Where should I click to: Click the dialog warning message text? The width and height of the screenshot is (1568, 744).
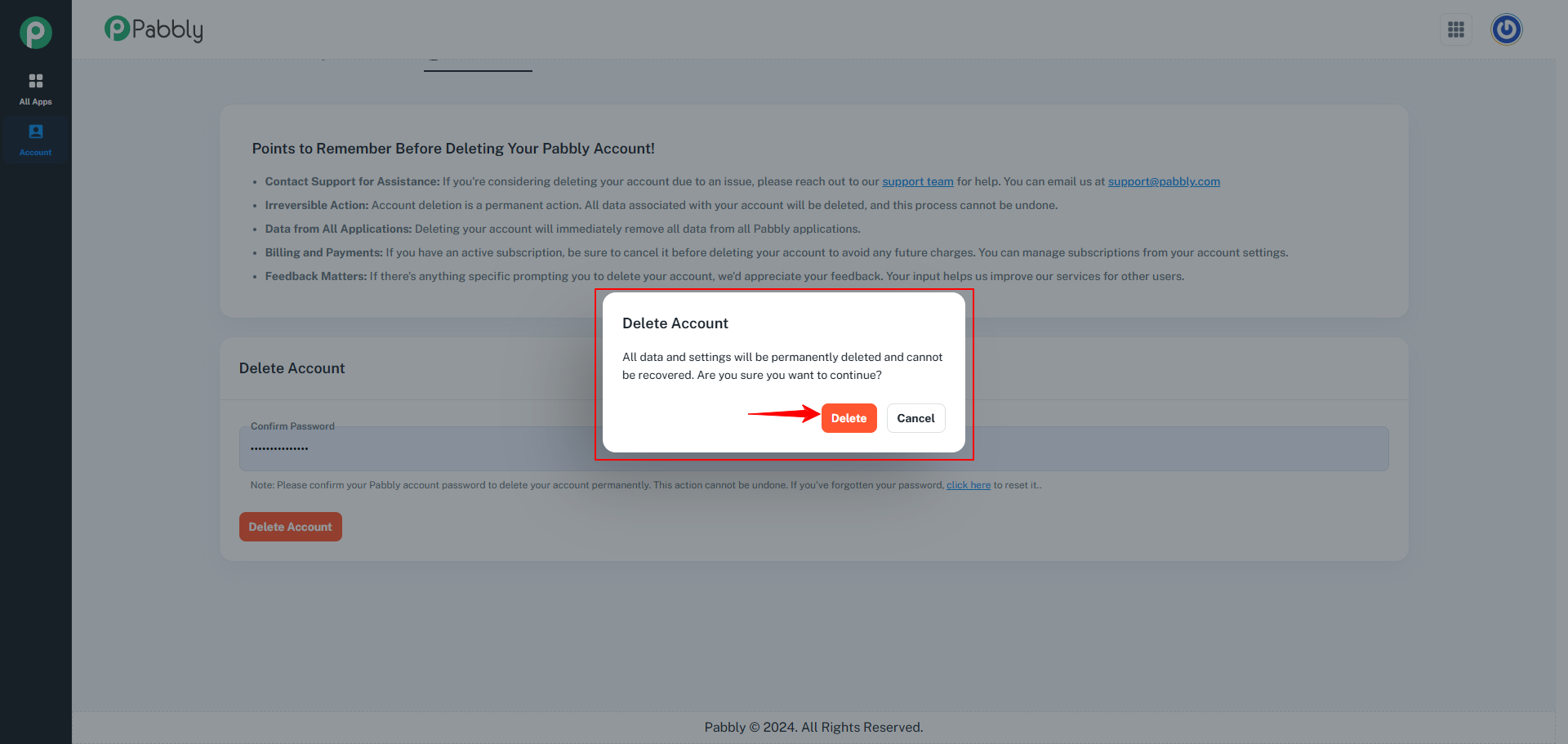tap(782, 366)
